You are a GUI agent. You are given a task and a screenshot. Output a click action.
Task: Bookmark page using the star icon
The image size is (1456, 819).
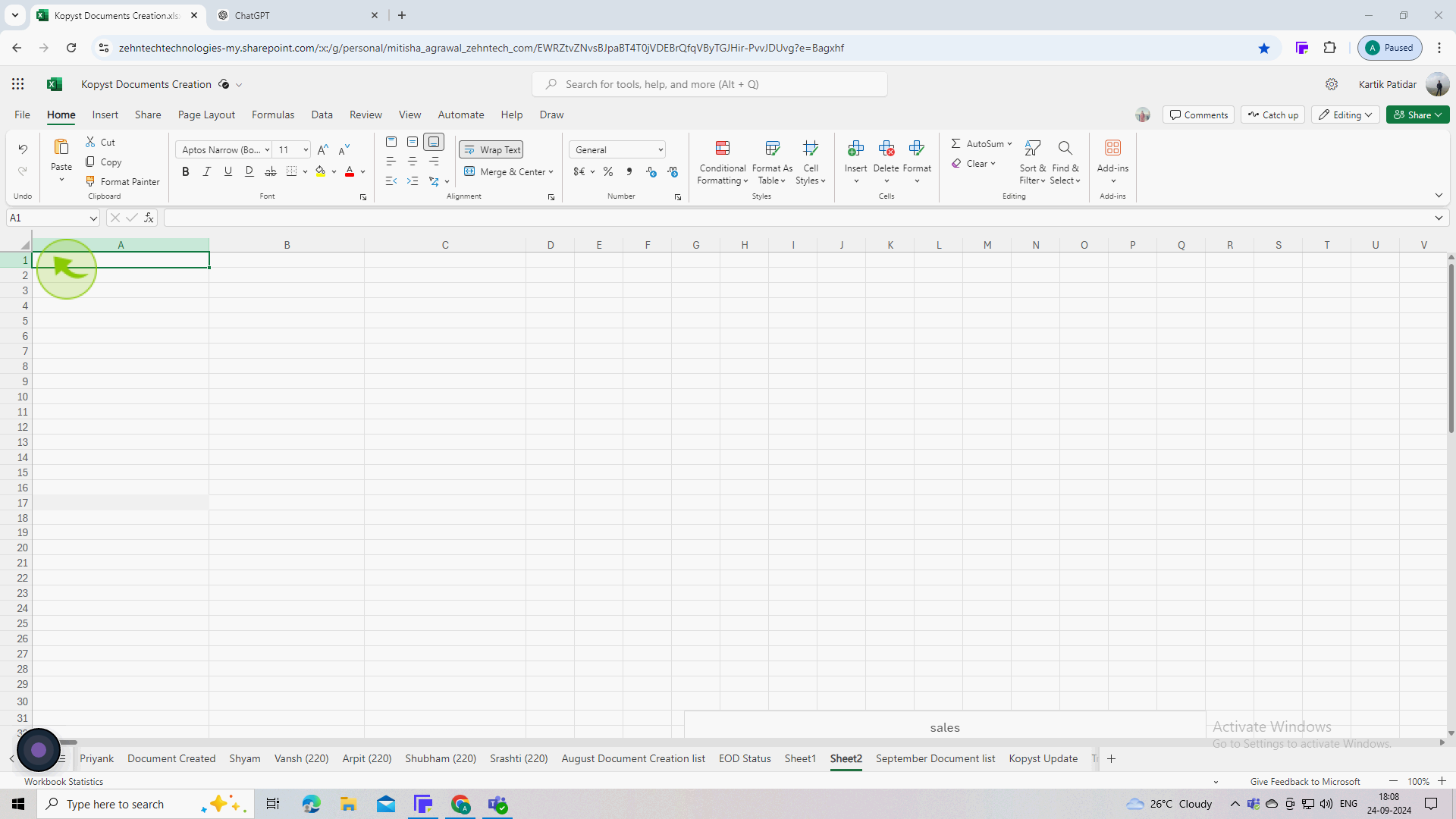(1264, 48)
